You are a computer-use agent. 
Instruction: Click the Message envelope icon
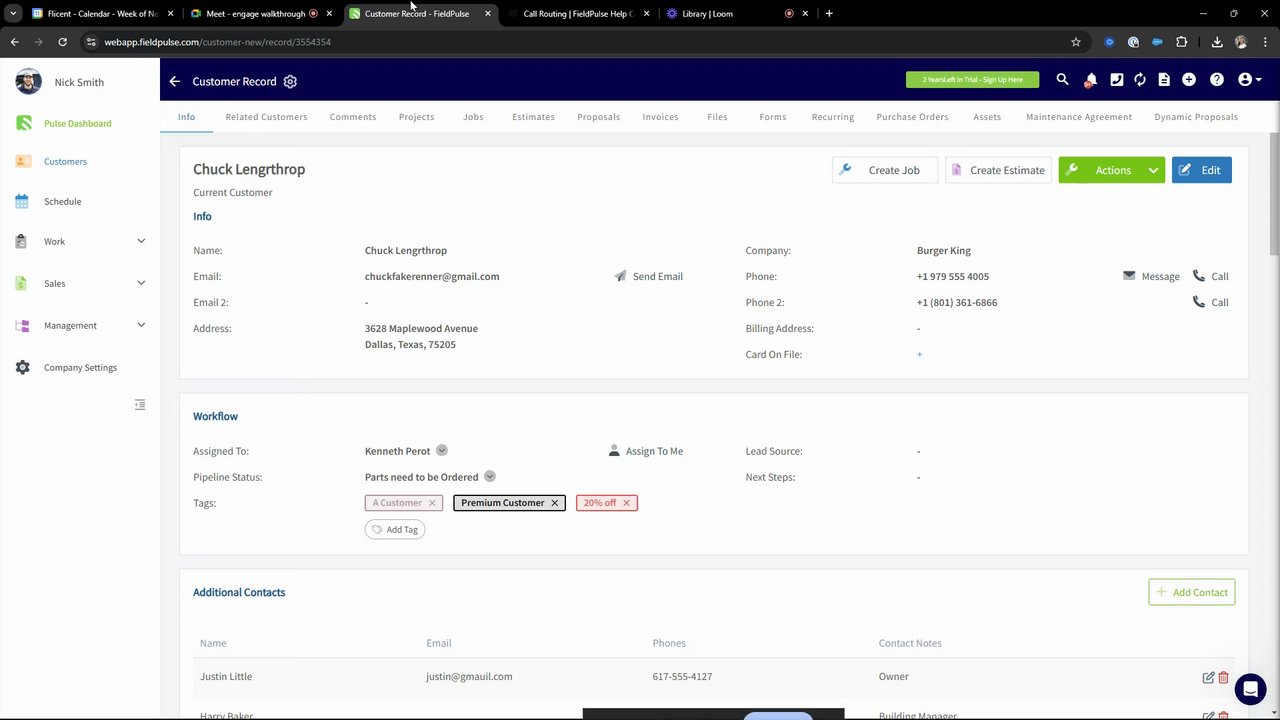coord(1129,276)
